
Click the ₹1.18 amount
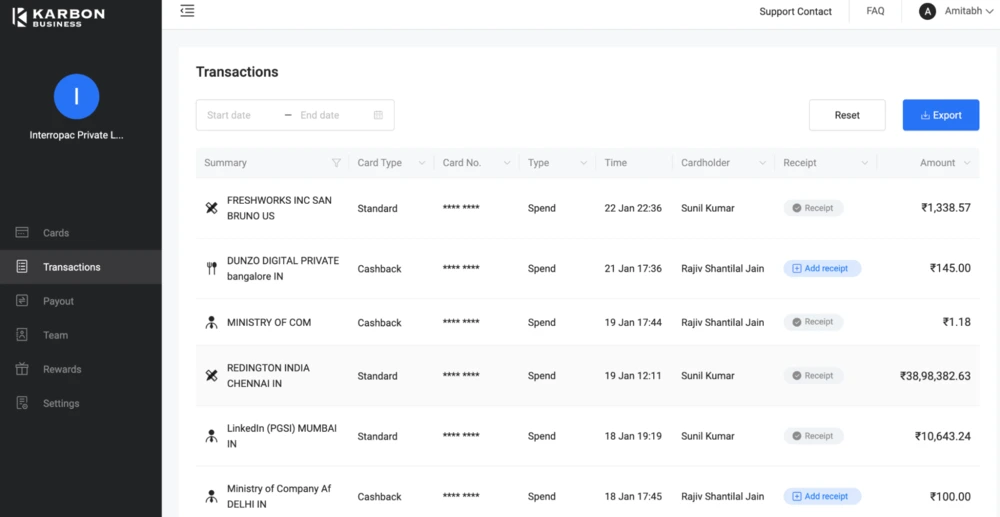click(957, 322)
